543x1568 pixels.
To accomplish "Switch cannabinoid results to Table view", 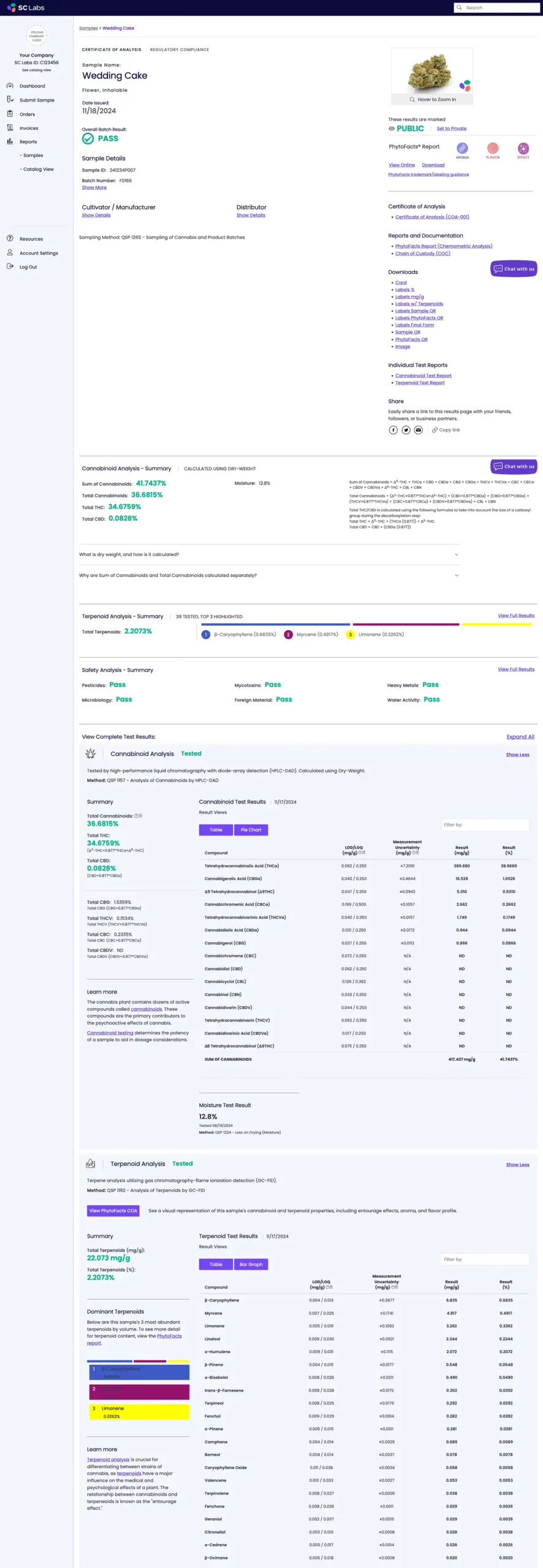I will pos(216,830).
